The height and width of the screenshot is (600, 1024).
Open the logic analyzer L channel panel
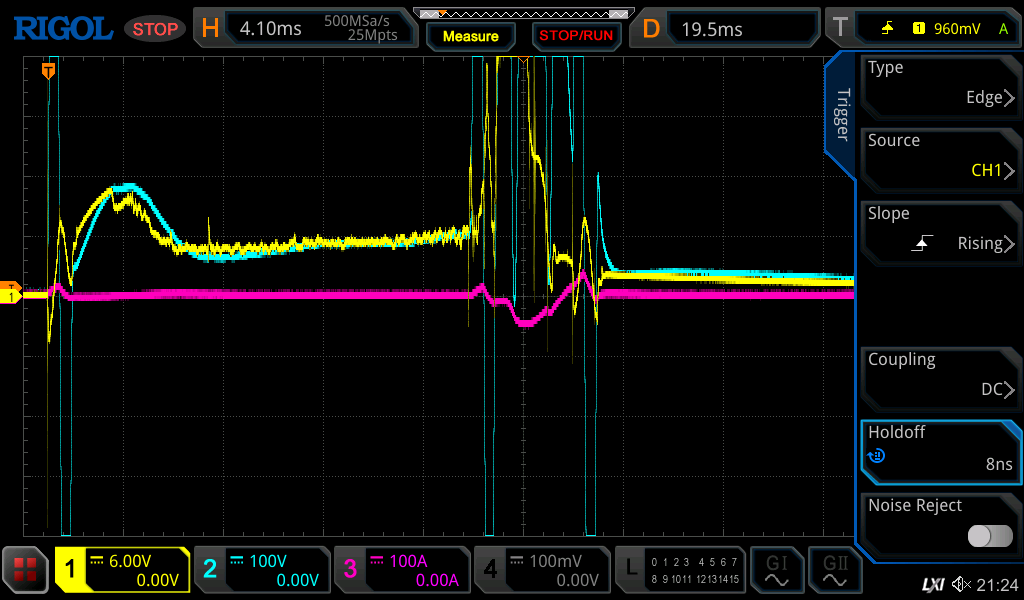[682, 570]
